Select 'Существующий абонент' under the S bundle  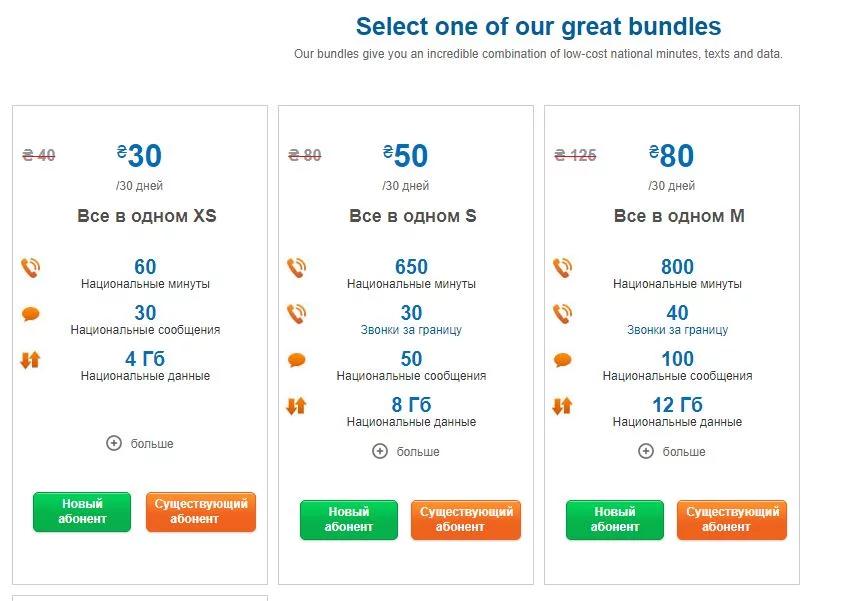[466, 520]
